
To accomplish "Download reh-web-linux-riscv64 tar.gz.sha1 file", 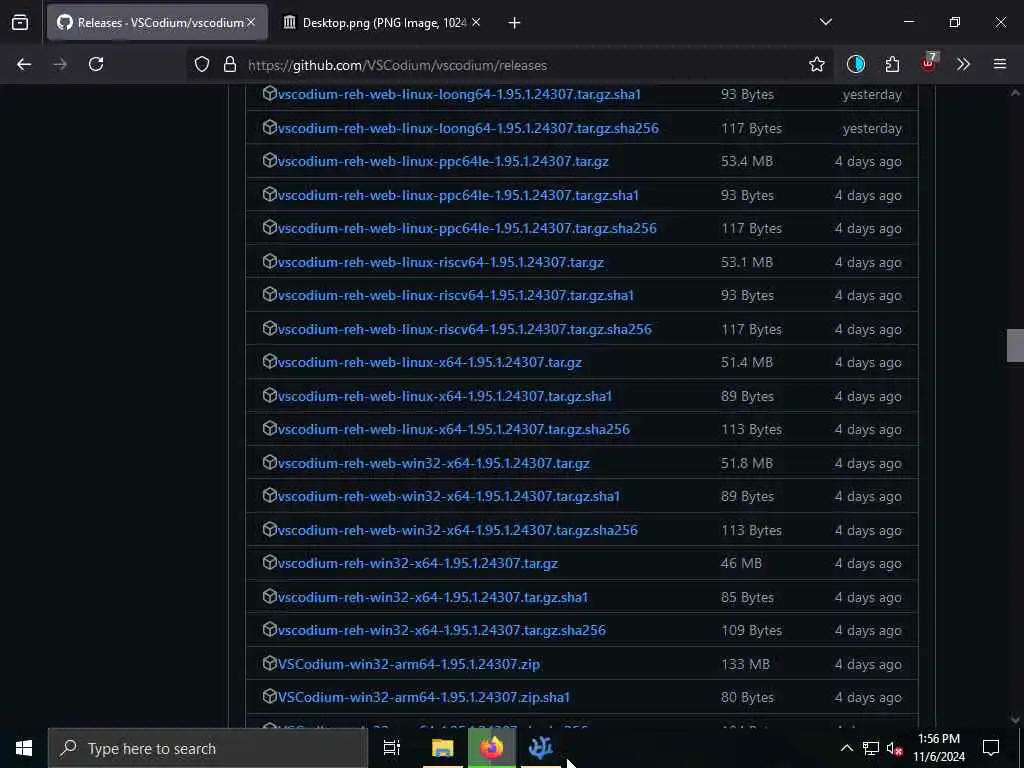I will (x=455, y=295).
